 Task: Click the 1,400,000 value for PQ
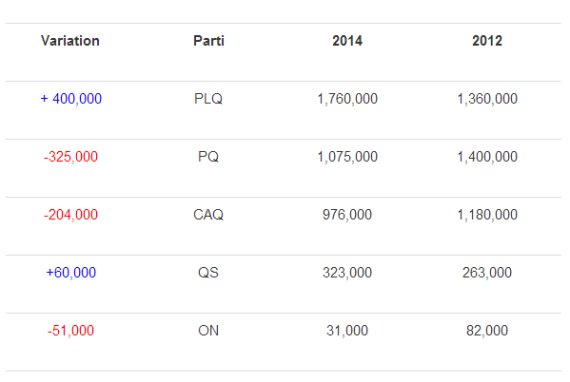(x=487, y=157)
